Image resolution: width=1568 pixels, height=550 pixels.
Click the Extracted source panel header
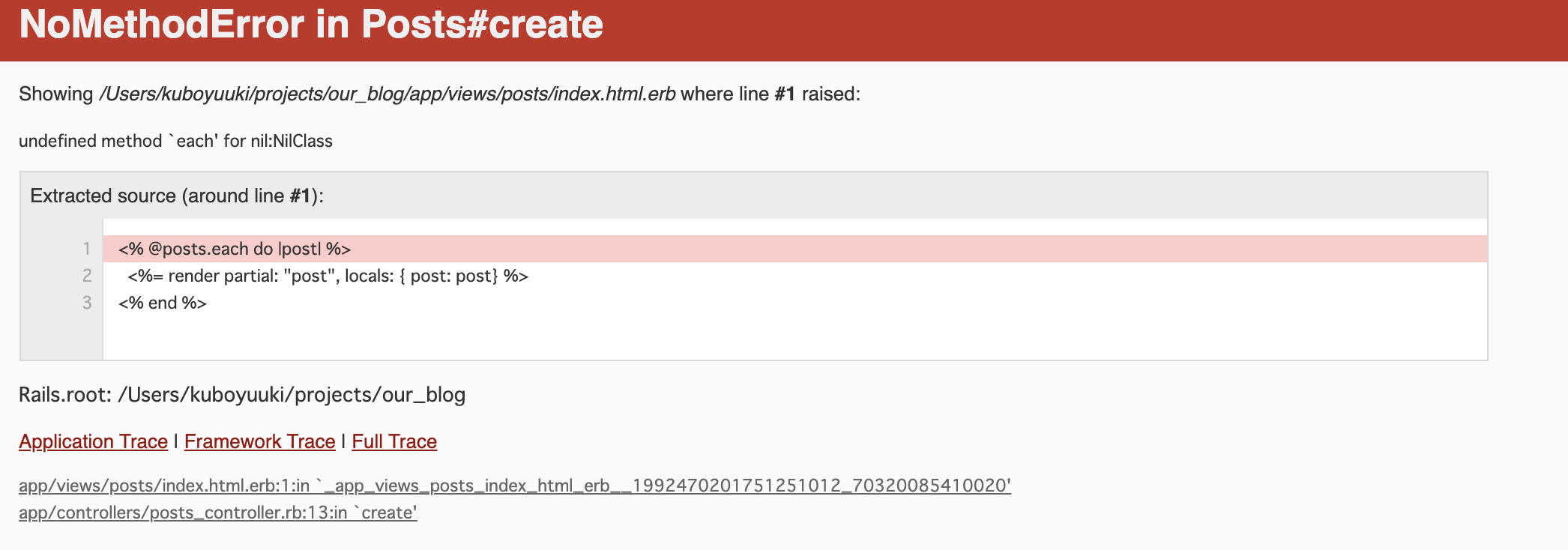(177, 196)
